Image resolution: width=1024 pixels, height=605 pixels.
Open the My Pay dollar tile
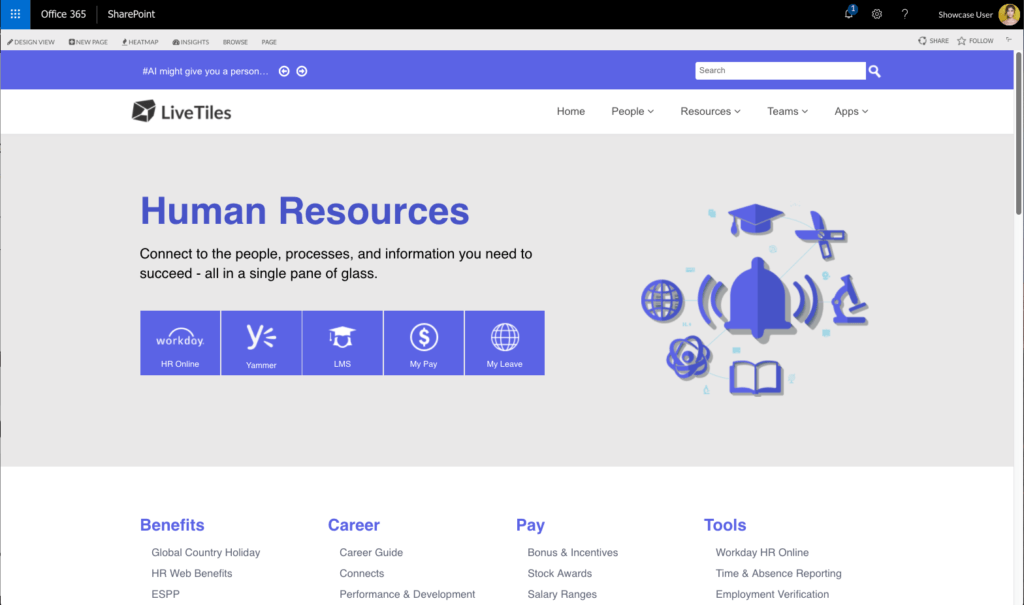click(x=424, y=343)
